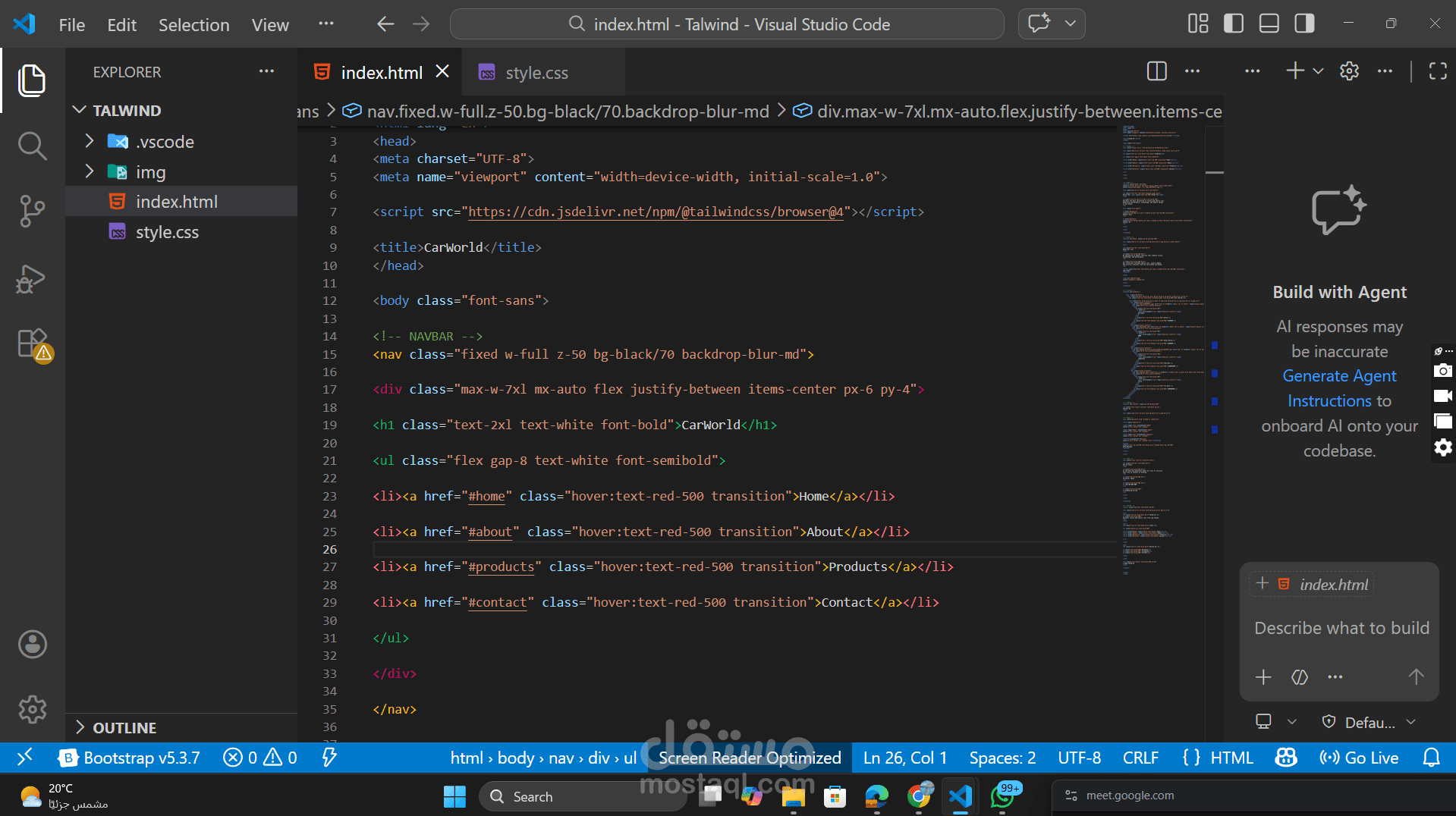
Task: Click the editor minimap
Action: (x=1163, y=349)
